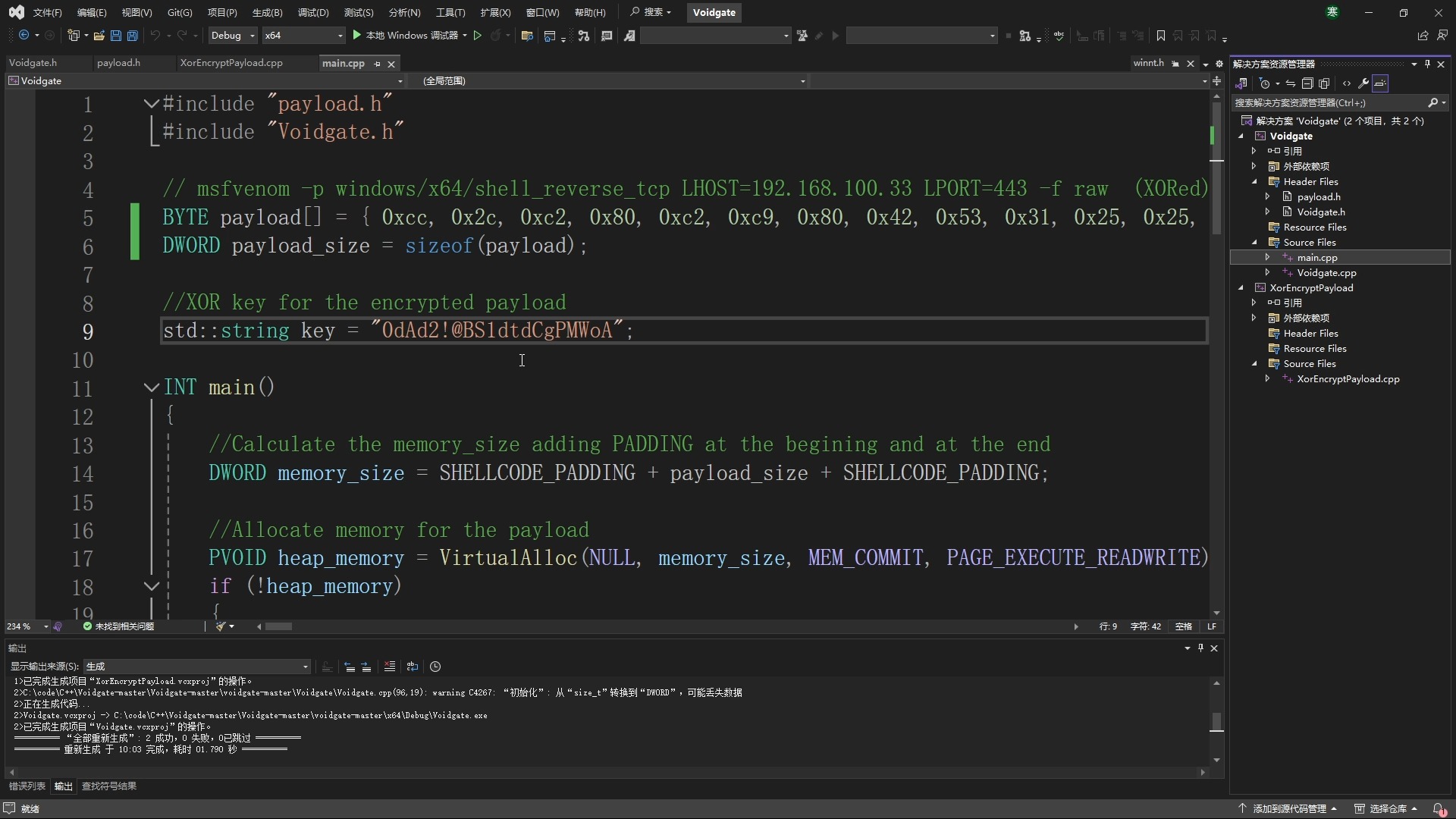Click the go to previous message icon in output
Screen dimensions: 1456x819
(350, 667)
